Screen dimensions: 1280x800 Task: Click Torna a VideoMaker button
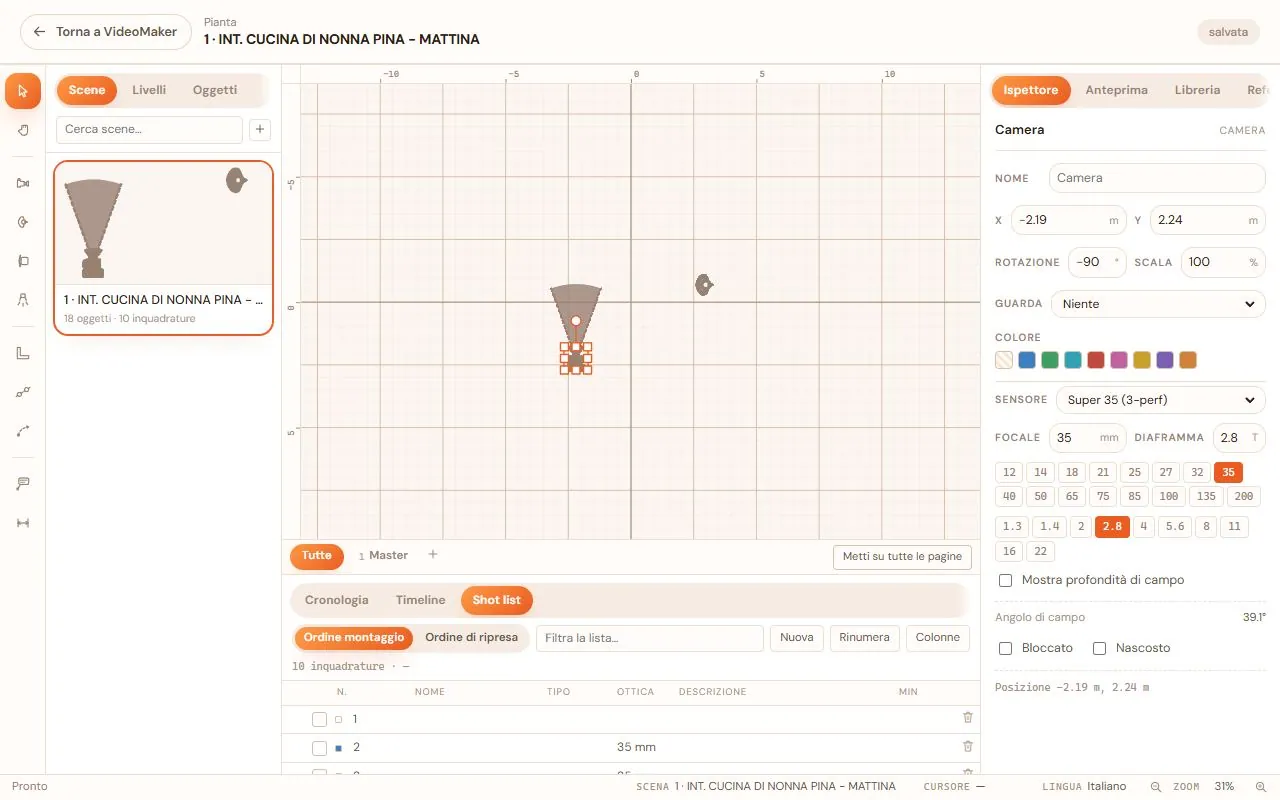tap(106, 32)
